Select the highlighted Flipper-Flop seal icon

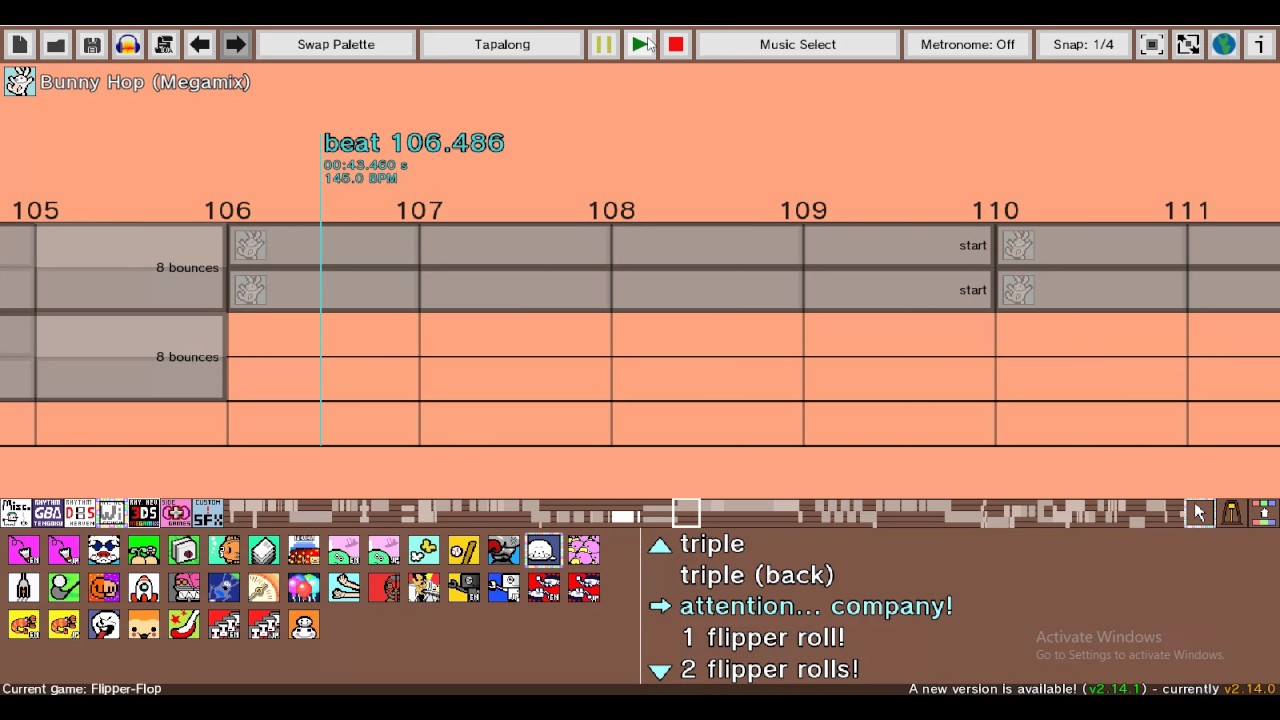pos(544,550)
